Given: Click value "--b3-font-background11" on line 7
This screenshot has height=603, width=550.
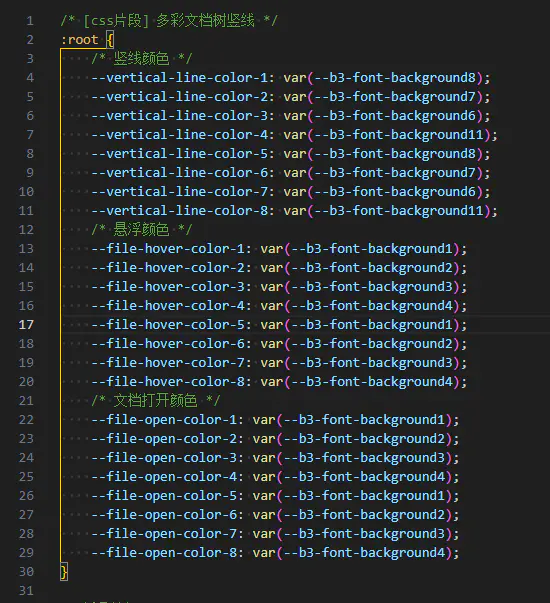Looking at the screenshot, I should [399, 135].
